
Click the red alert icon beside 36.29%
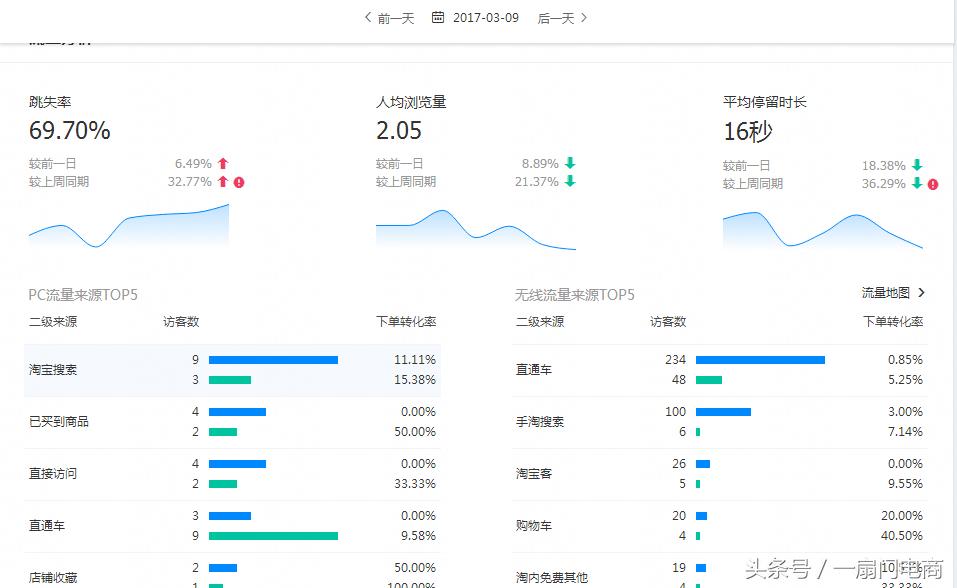(x=932, y=184)
